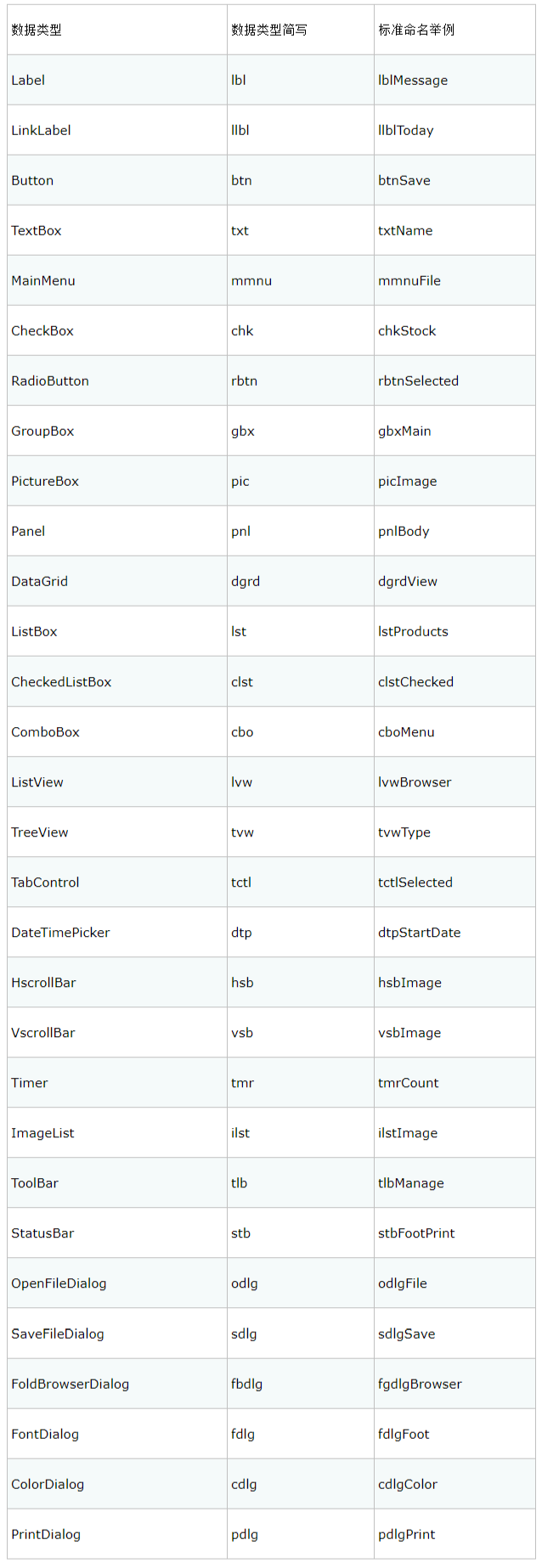Click the dgrdView example text

[x=408, y=581]
